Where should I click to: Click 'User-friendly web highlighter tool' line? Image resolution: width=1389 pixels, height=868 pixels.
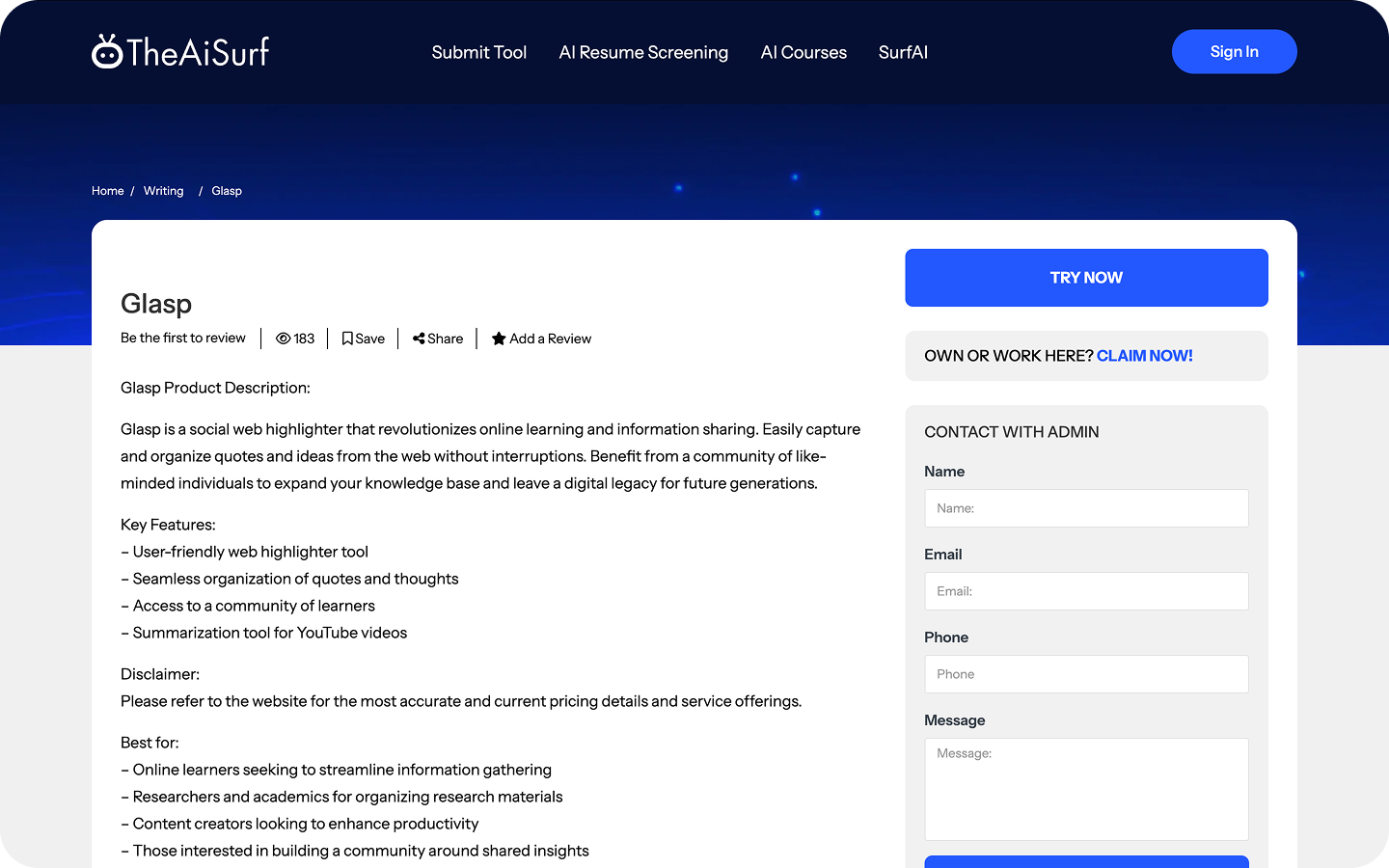[x=244, y=552]
